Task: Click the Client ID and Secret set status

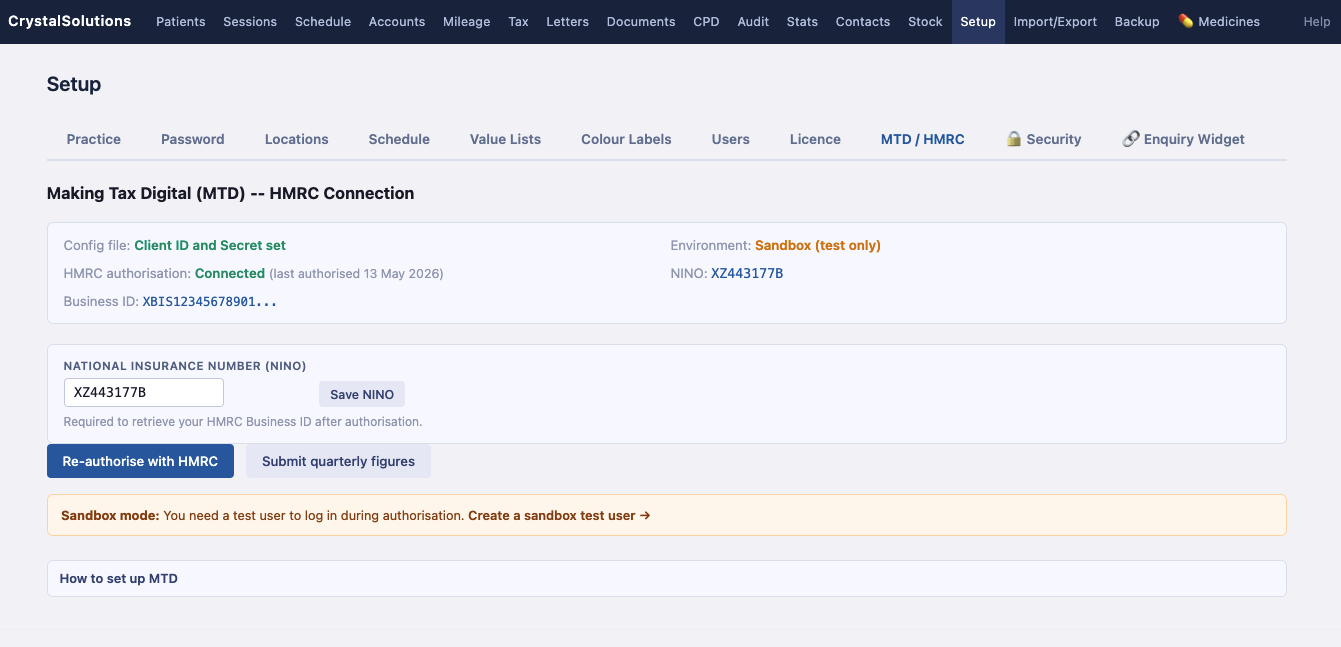Action: pyautogui.click(x=210, y=245)
